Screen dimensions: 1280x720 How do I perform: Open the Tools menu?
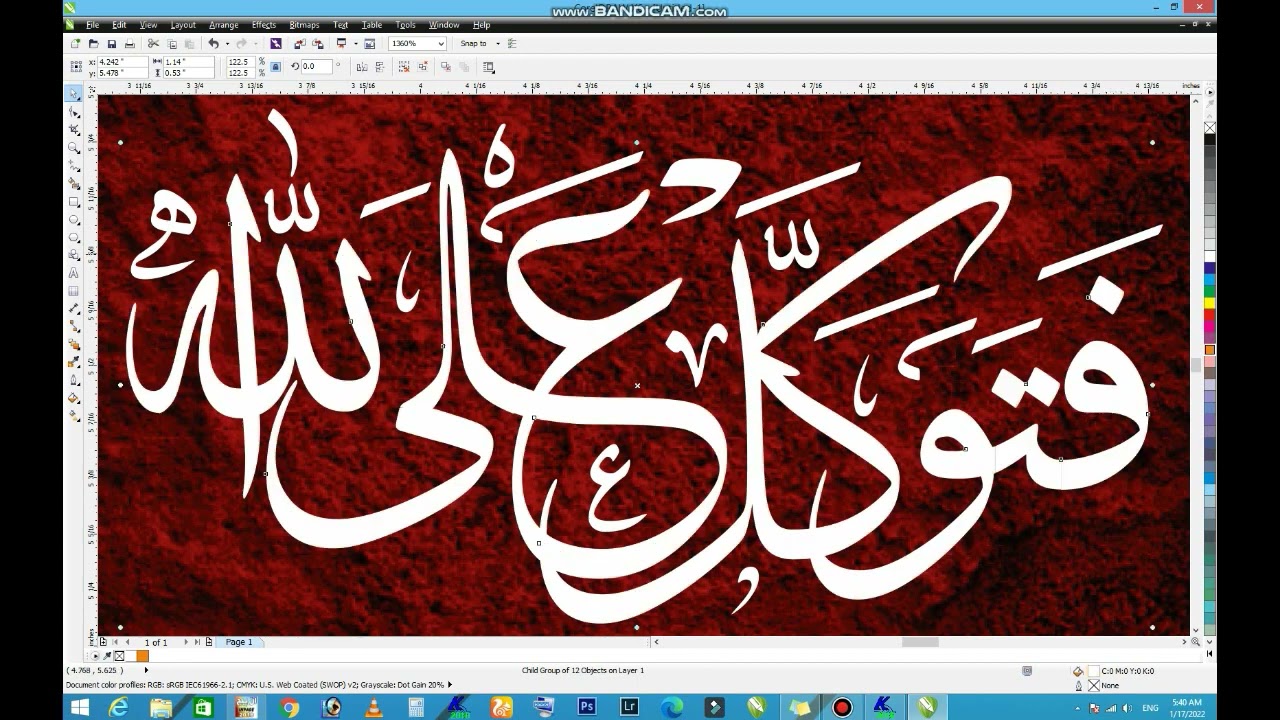tap(405, 24)
